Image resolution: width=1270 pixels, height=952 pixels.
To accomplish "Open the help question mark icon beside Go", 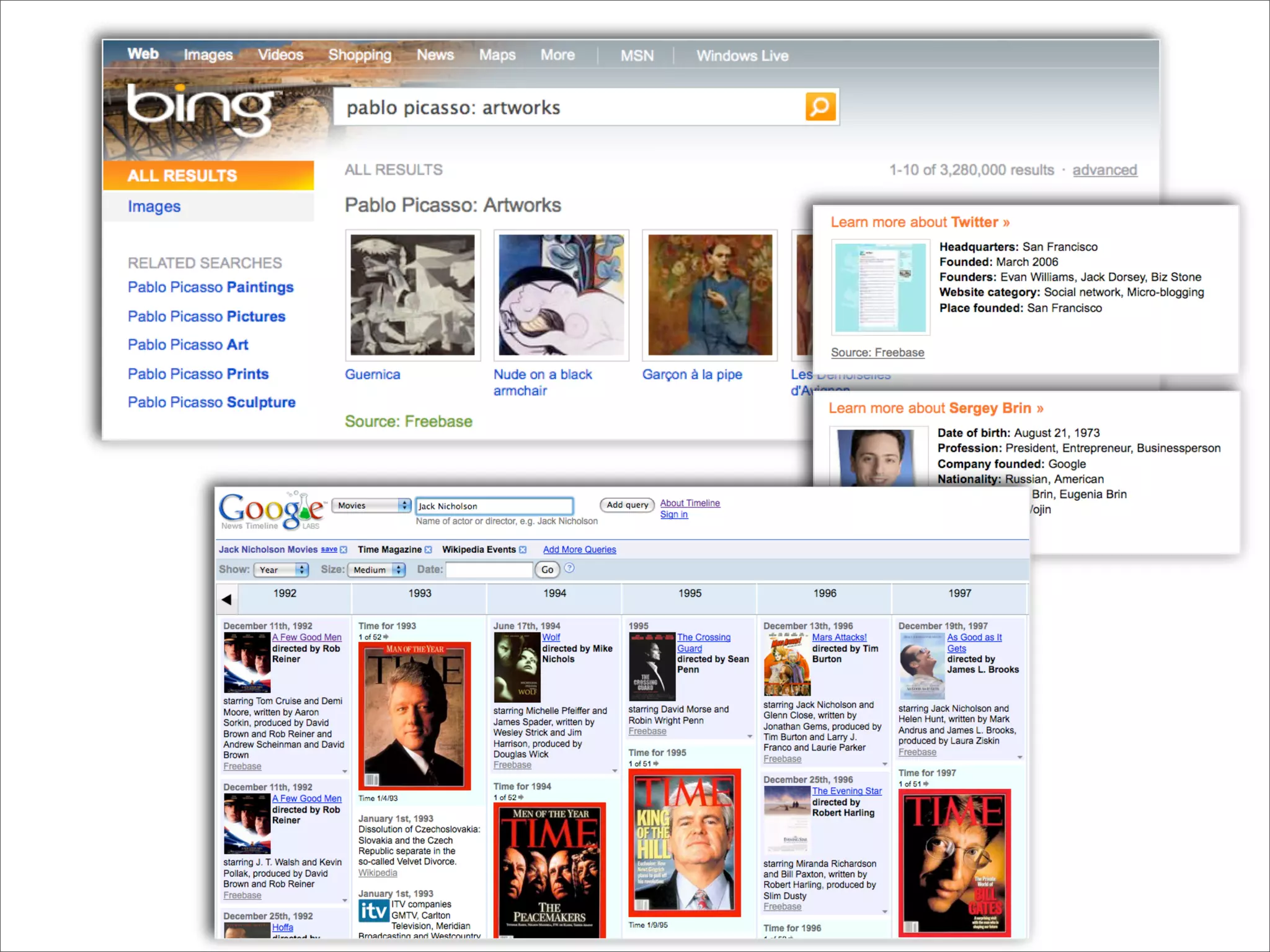I will point(569,568).
